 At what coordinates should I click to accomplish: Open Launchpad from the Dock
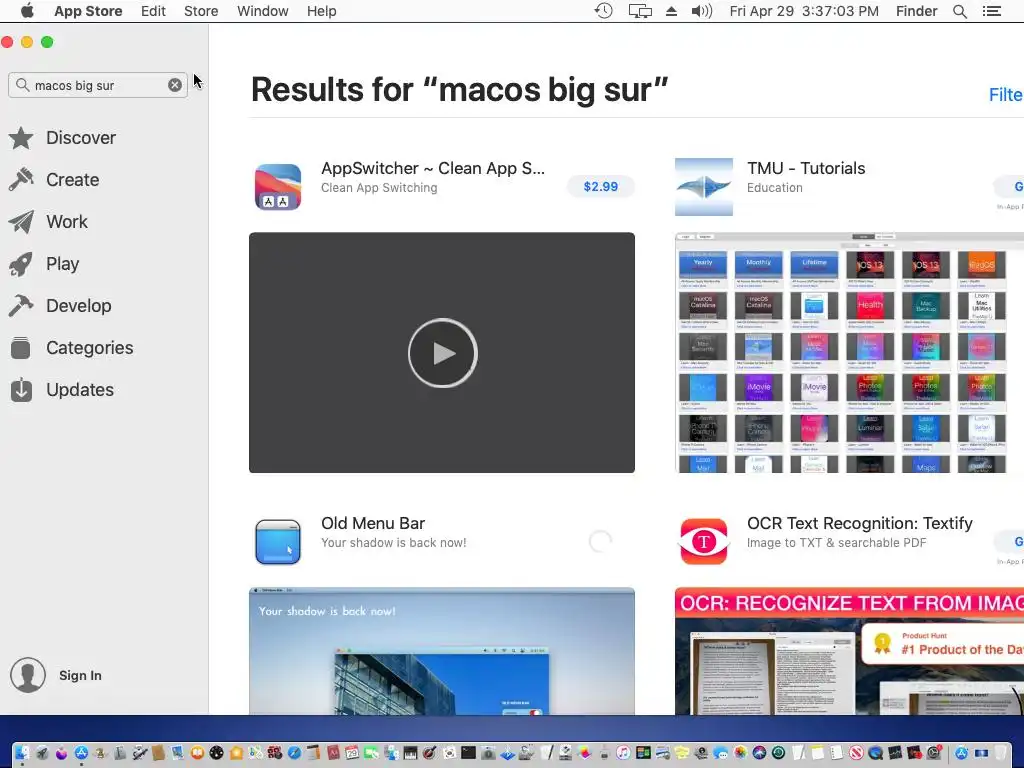[x=42, y=753]
